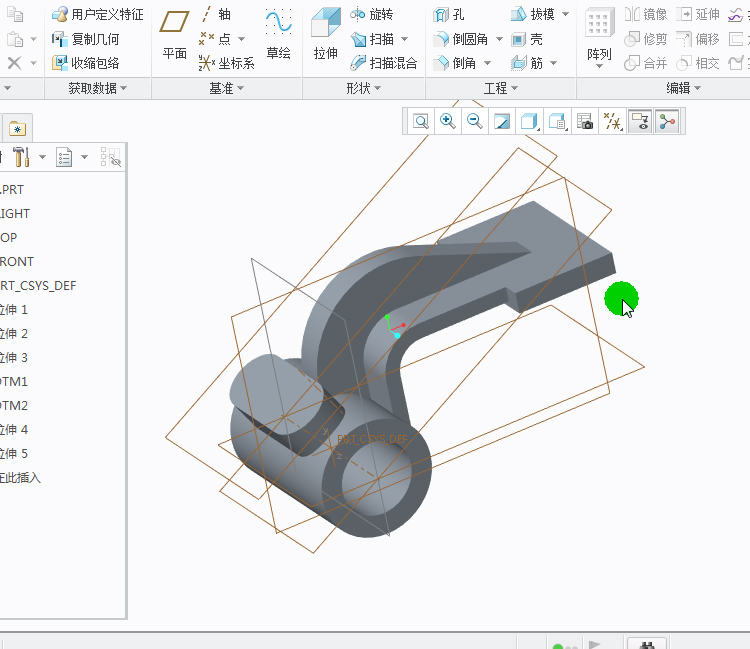Screen dimensions: 750x649
Task: Open the Sweep (扫描) dropdown arrow
Action: tap(404, 39)
